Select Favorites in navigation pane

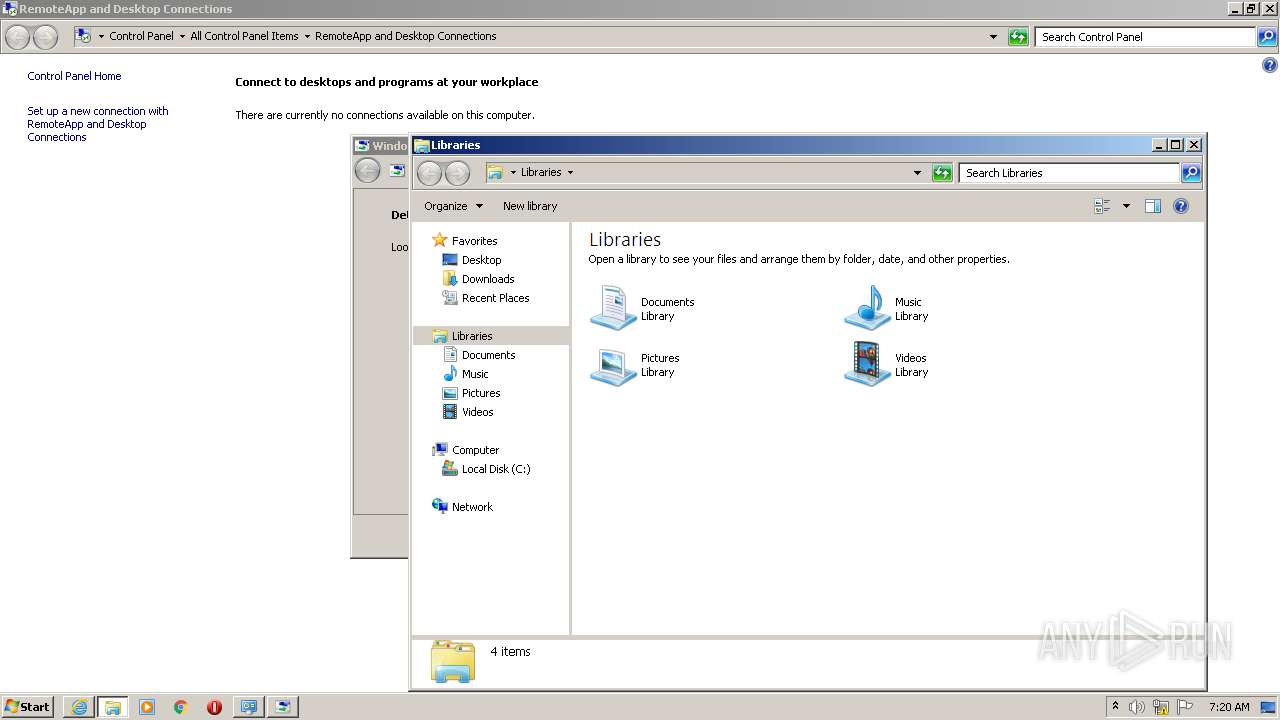(x=474, y=241)
